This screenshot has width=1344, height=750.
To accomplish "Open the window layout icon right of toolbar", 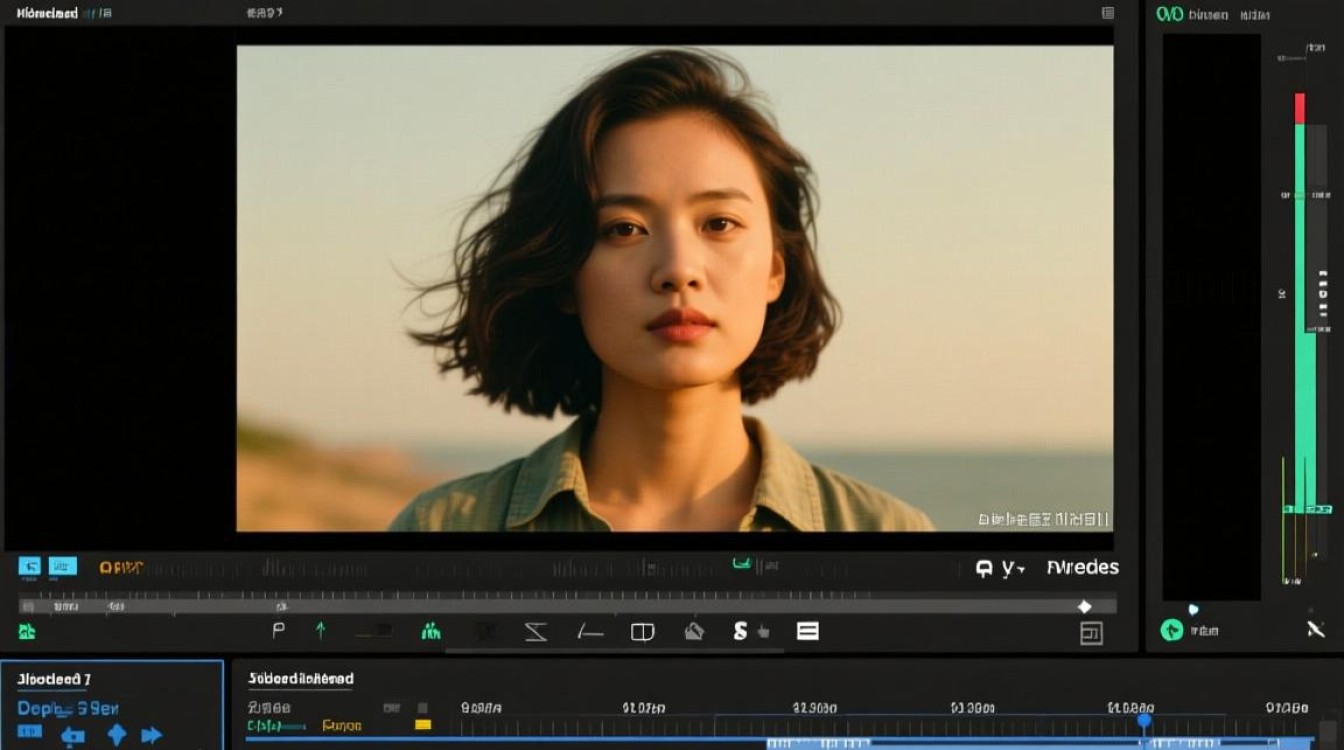I will pyautogui.click(x=1091, y=633).
